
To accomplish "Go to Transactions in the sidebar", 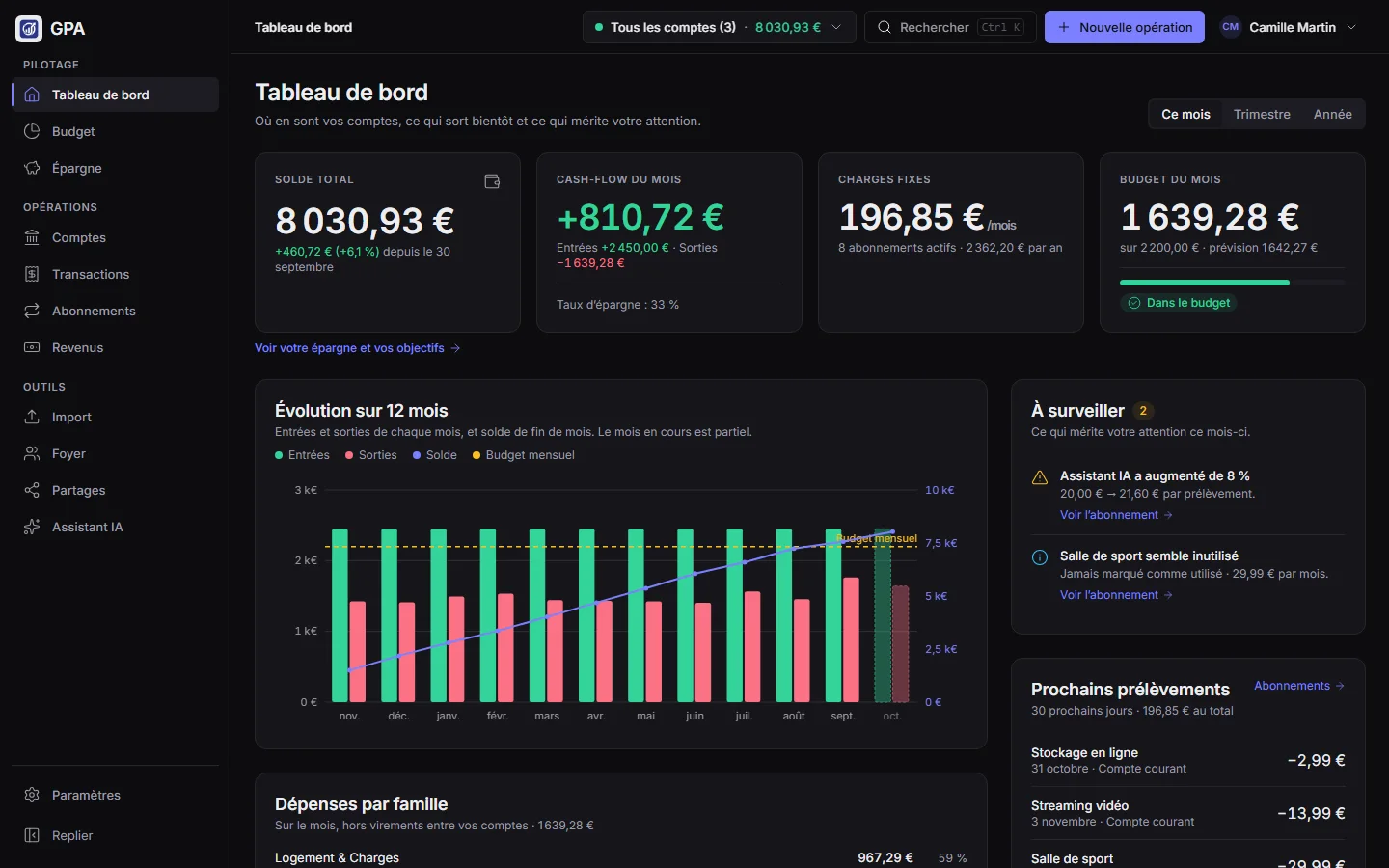I will click(x=115, y=274).
